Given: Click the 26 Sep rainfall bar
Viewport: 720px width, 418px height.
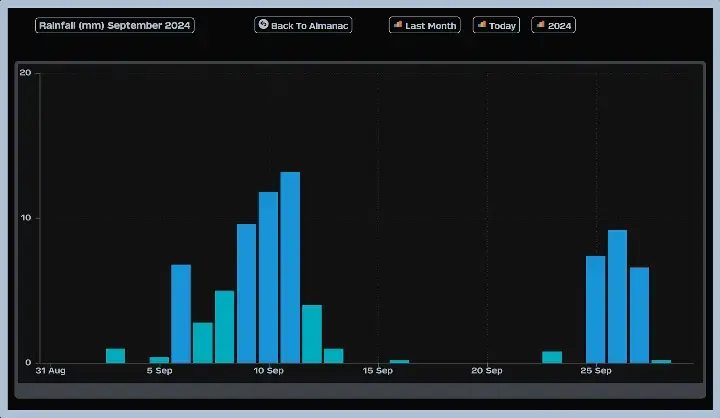Looking at the screenshot, I should coord(617,296).
